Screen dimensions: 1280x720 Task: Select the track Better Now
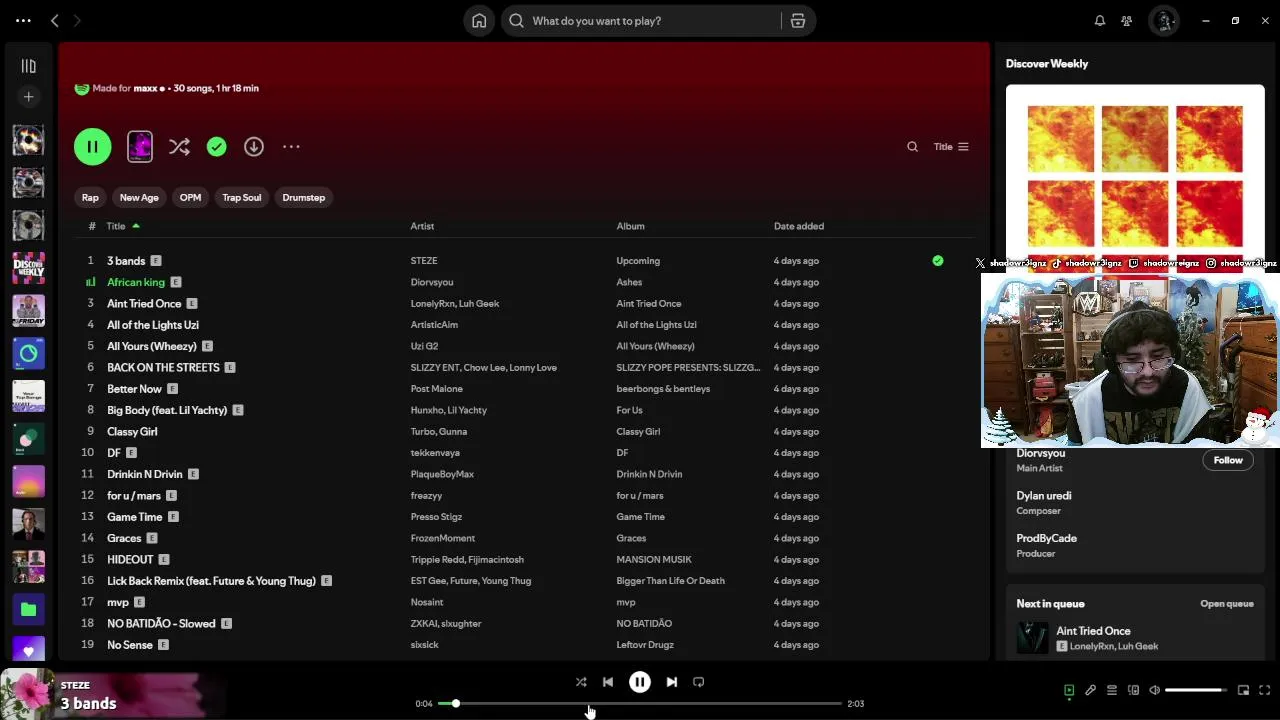pyautogui.click(x=134, y=389)
